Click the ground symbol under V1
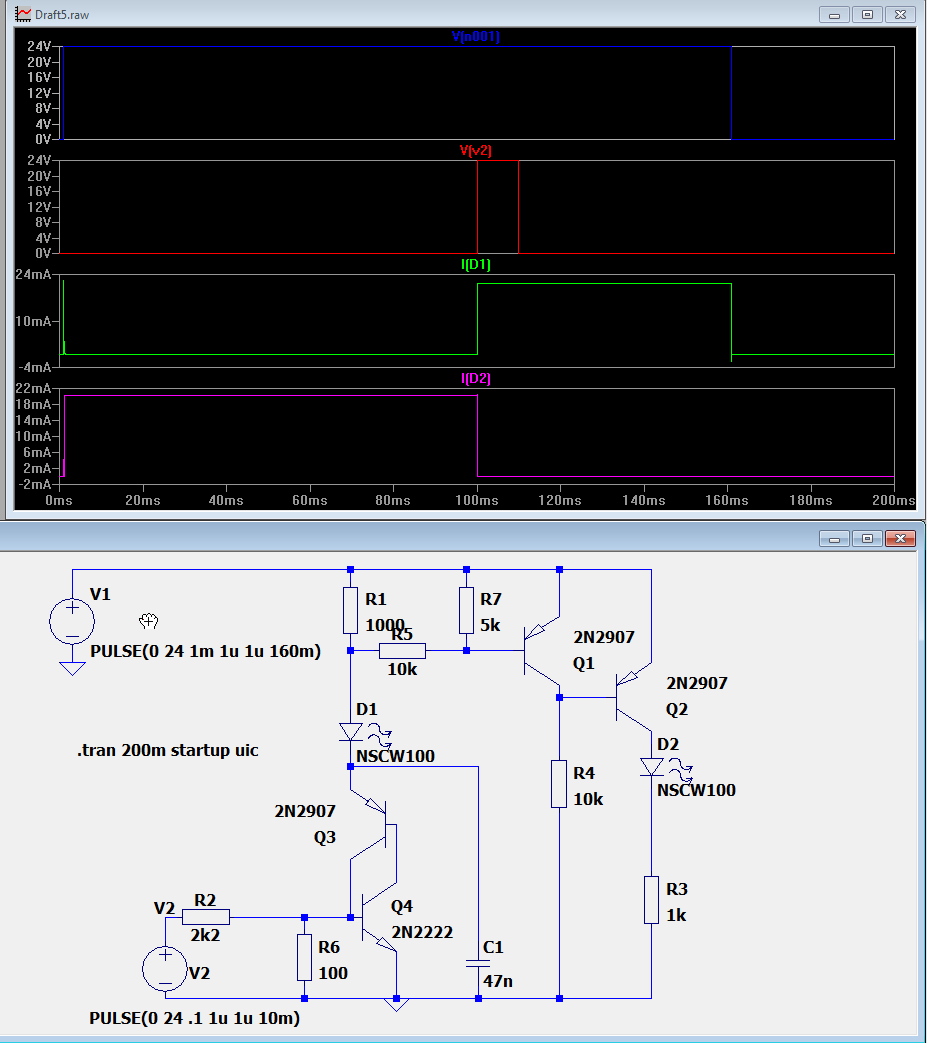Viewport: 927px width, 1043px height. point(72,669)
